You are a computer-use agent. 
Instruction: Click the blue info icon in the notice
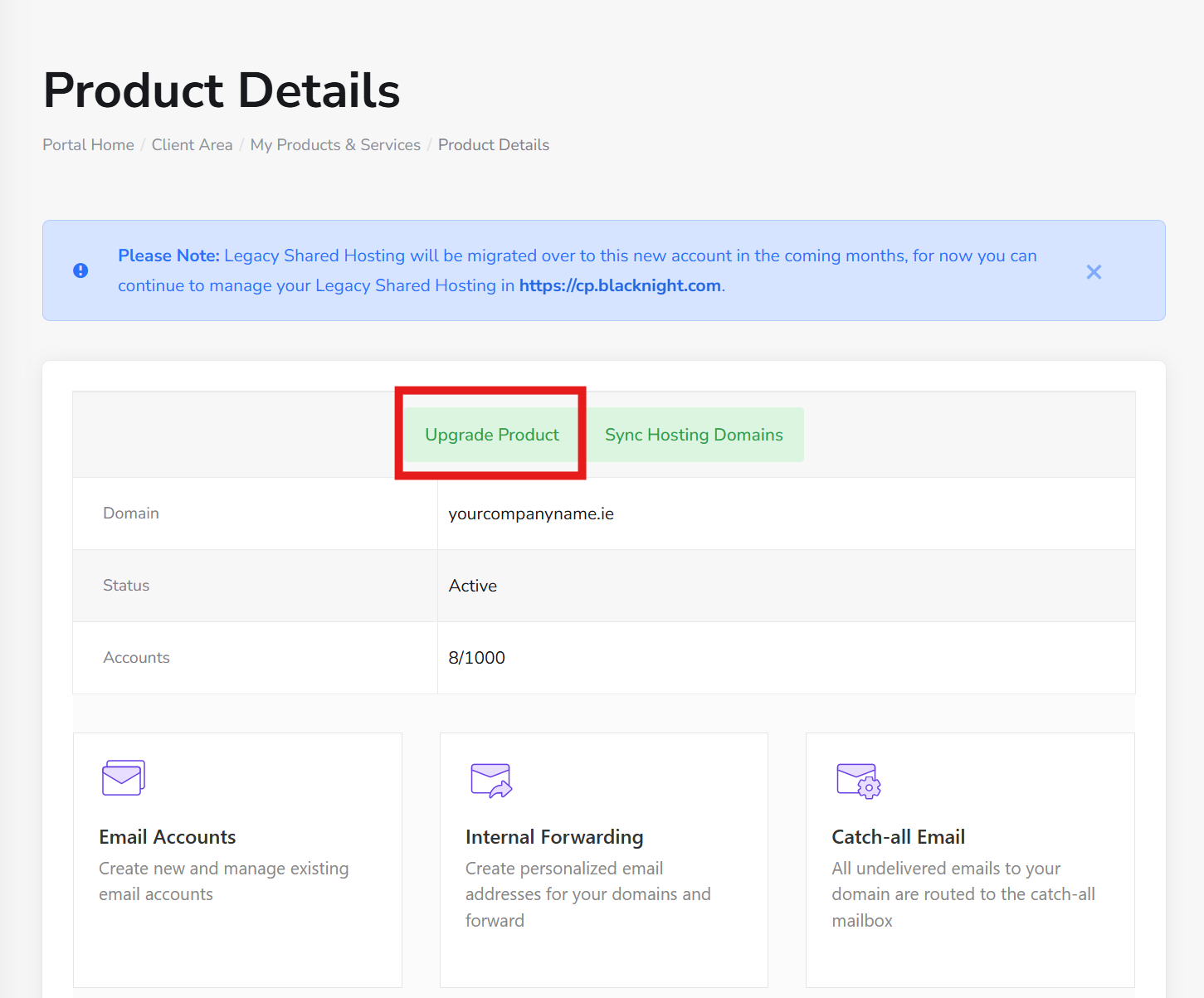(80, 270)
